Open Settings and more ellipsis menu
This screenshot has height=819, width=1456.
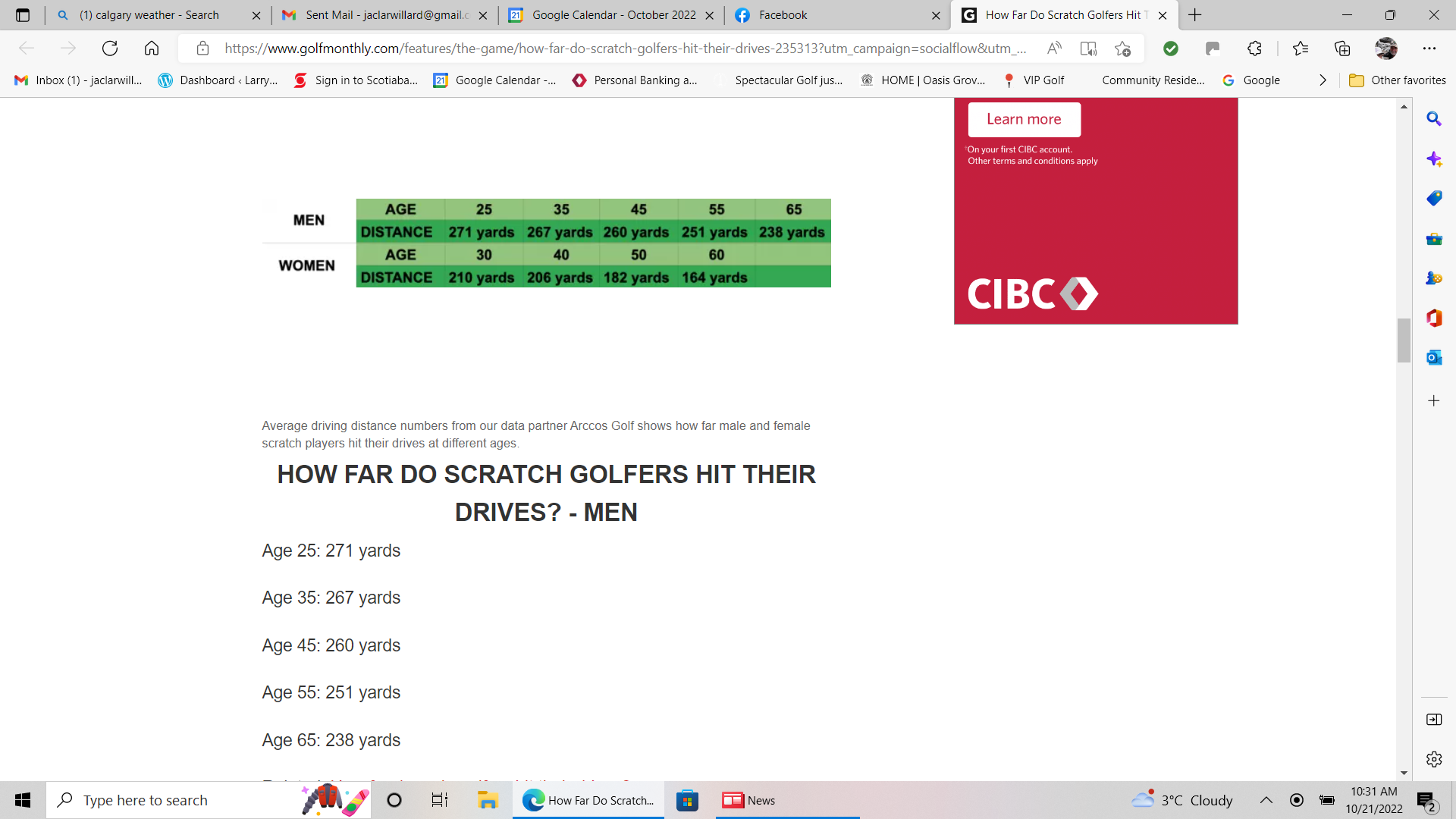[x=1429, y=49]
